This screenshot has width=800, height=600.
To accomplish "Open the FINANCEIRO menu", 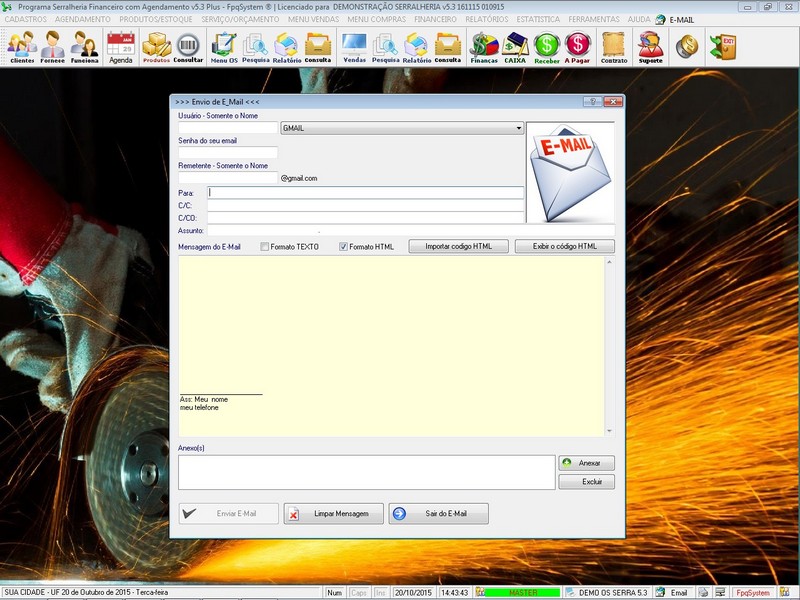I will (x=435, y=19).
